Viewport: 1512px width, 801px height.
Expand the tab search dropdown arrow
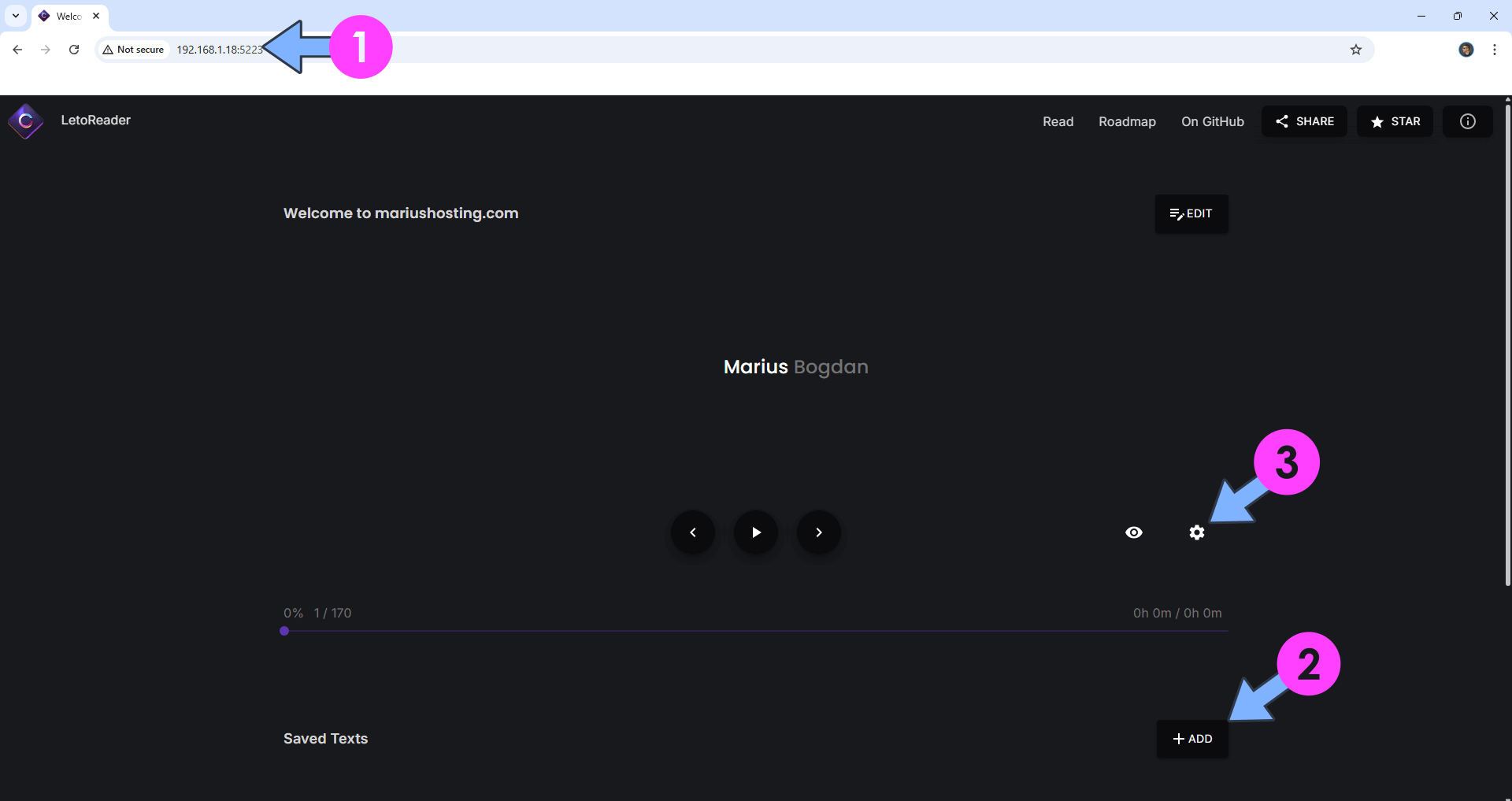coord(16,16)
